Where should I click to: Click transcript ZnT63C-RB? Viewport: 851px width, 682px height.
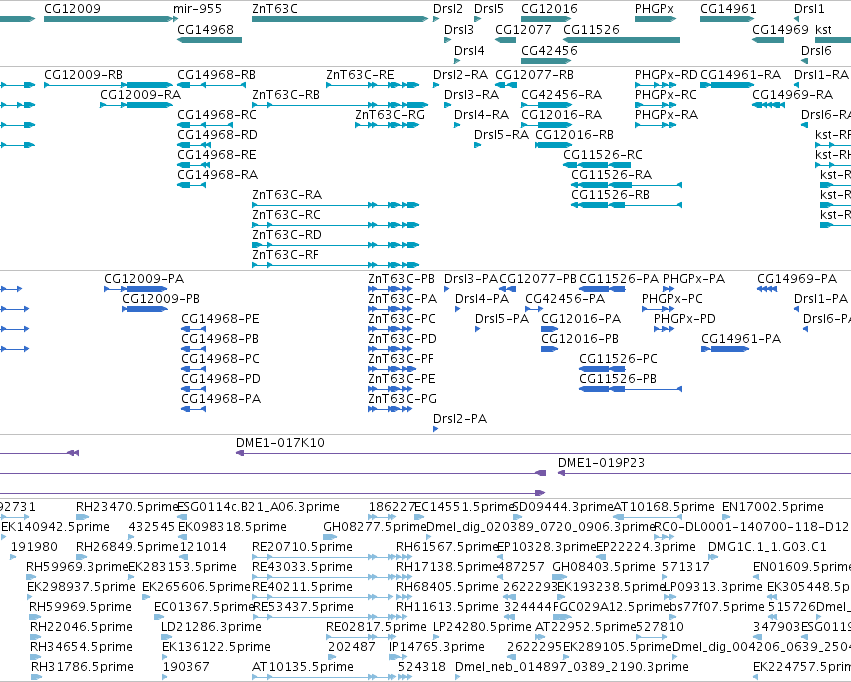[x=340, y=105]
